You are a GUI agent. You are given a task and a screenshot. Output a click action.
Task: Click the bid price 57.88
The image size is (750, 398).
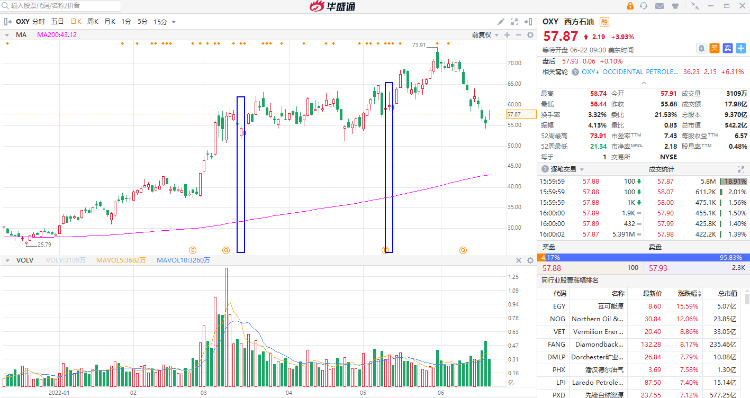pyautogui.click(x=551, y=268)
